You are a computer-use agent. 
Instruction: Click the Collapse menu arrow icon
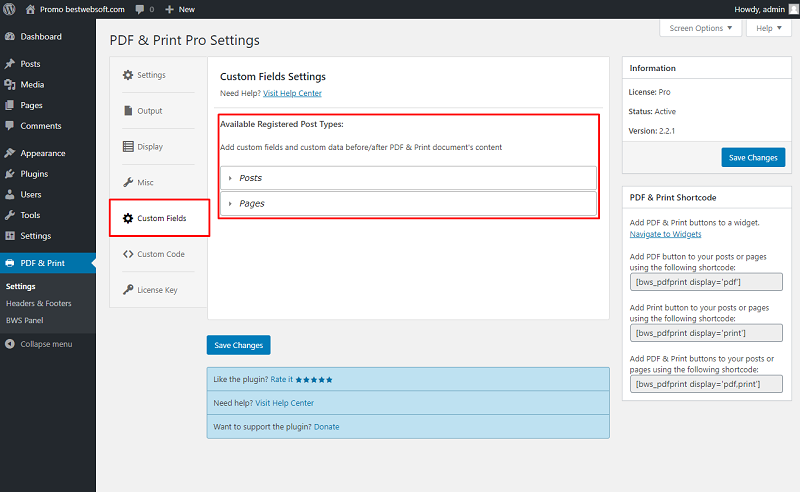[10, 344]
